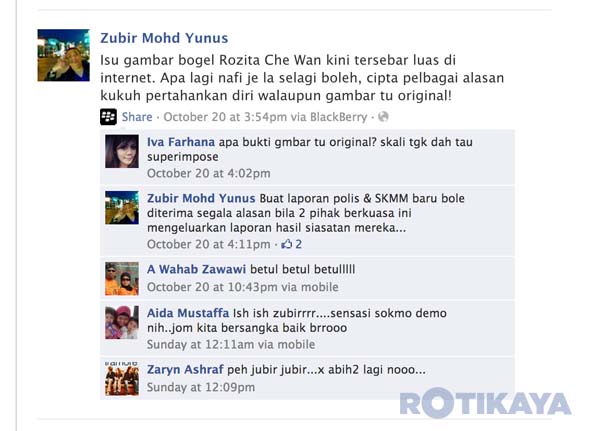Click timestamp October 20 at 4:02pm
The width and height of the screenshot is (590, 431).
(209, 174)
